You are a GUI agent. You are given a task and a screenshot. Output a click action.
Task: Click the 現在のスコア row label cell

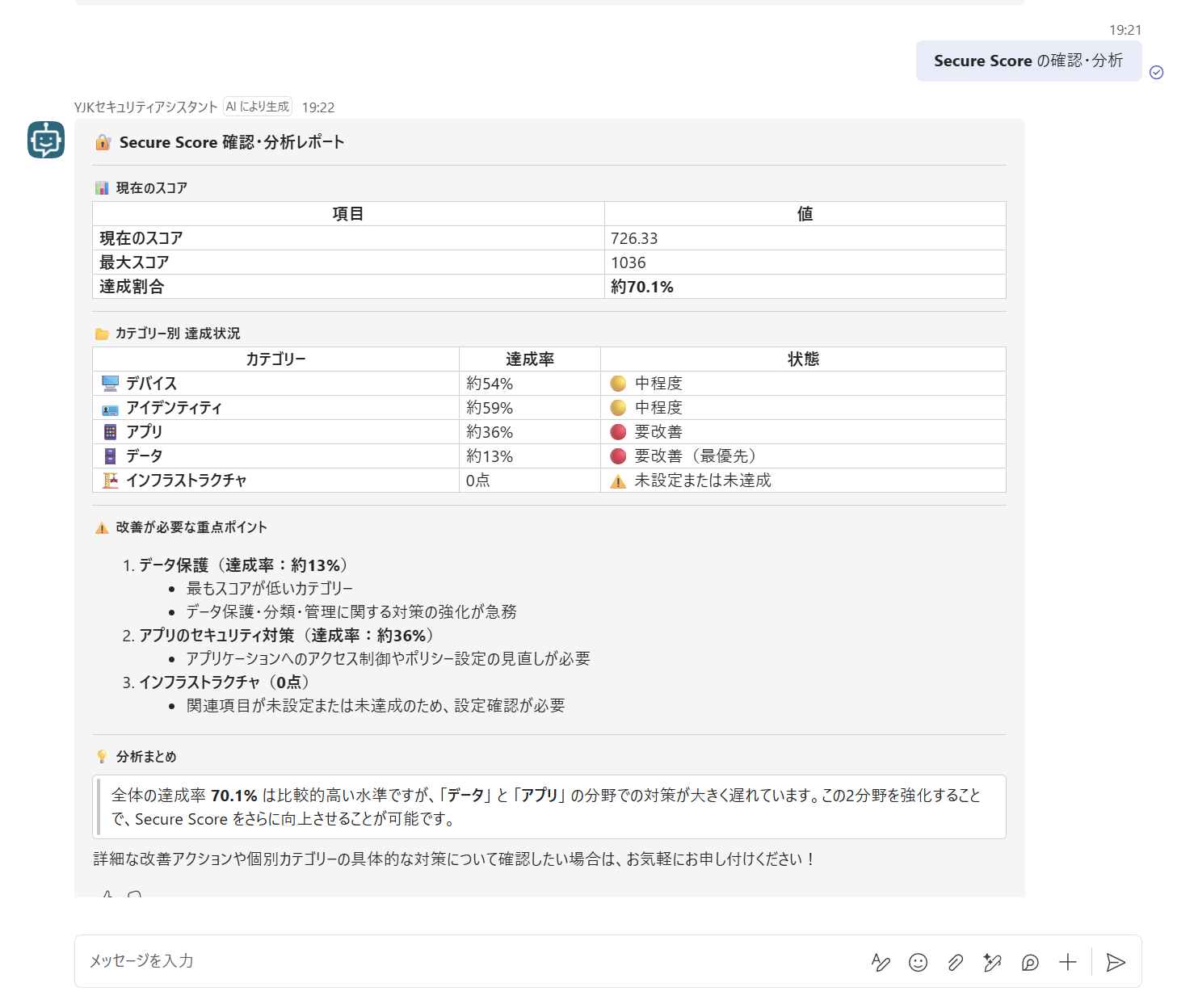pyautogui.click(x=348, y=238)
